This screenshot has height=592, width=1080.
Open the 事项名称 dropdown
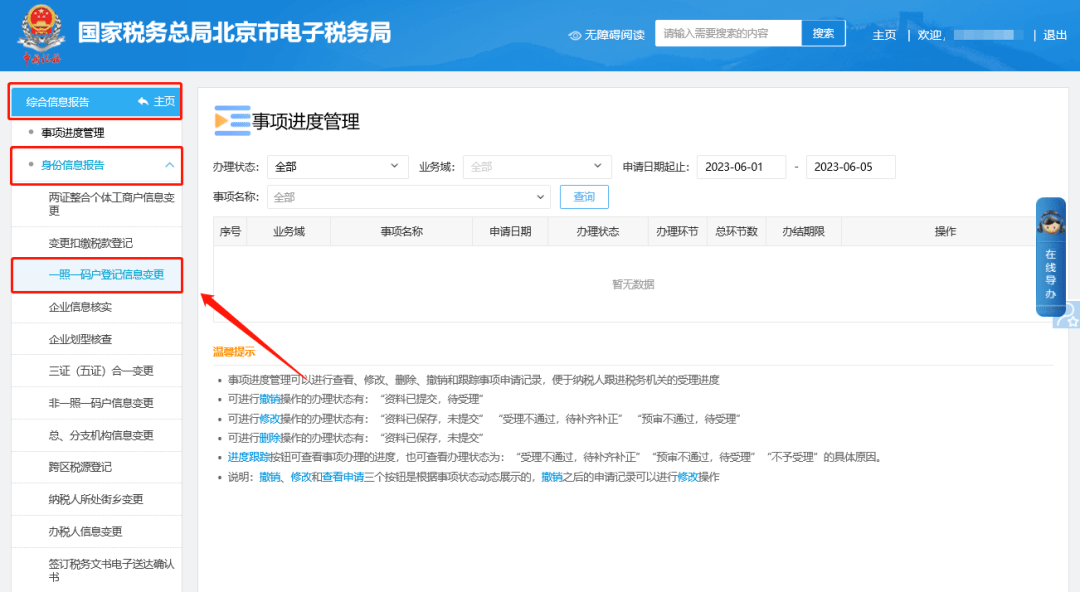[x=408, y=196]
